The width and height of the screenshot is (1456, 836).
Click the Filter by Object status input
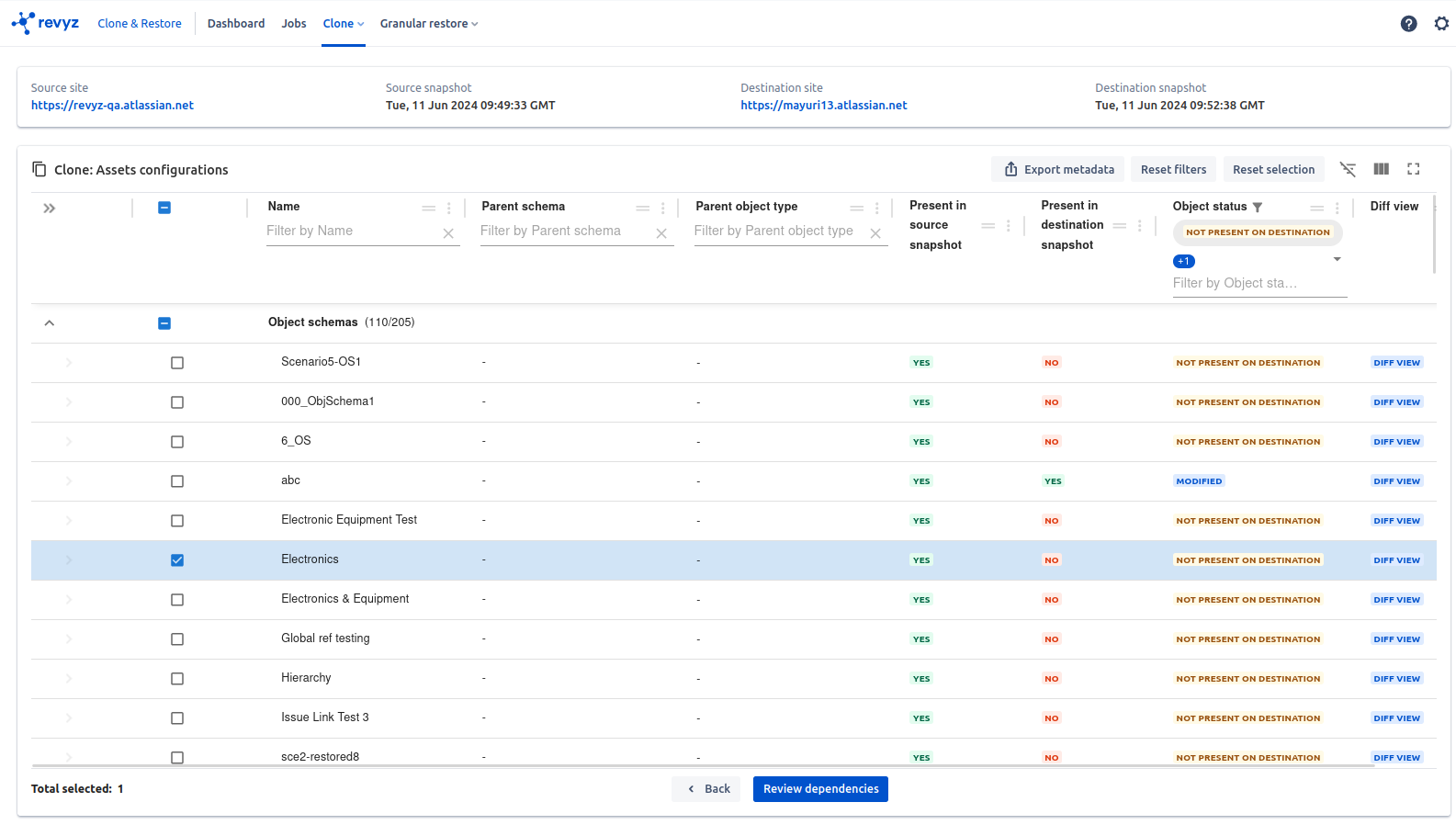pos(1259,284)
